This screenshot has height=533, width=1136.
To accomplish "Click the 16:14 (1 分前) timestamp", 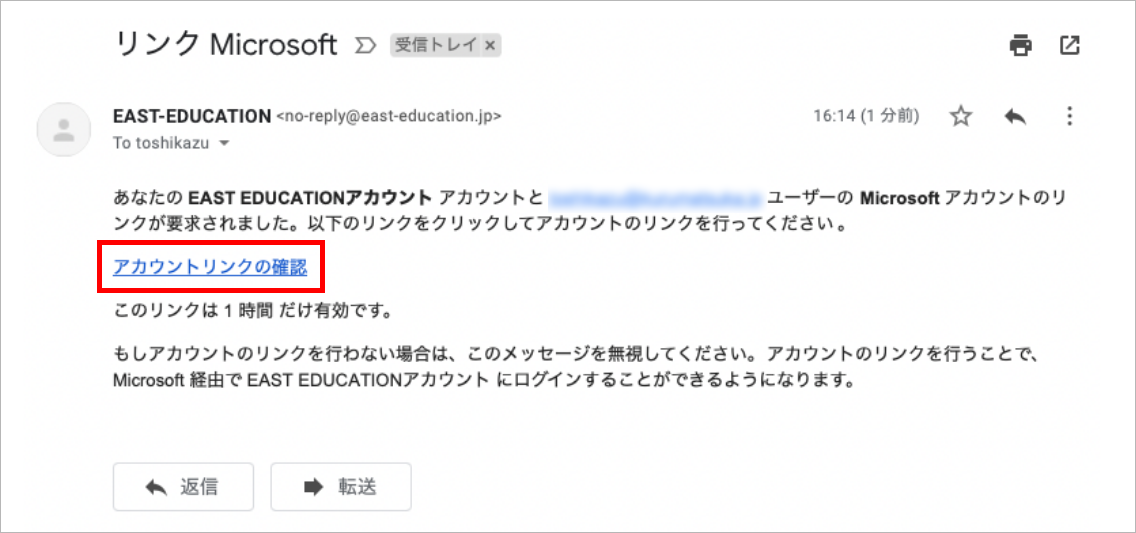I will [866, 116].
